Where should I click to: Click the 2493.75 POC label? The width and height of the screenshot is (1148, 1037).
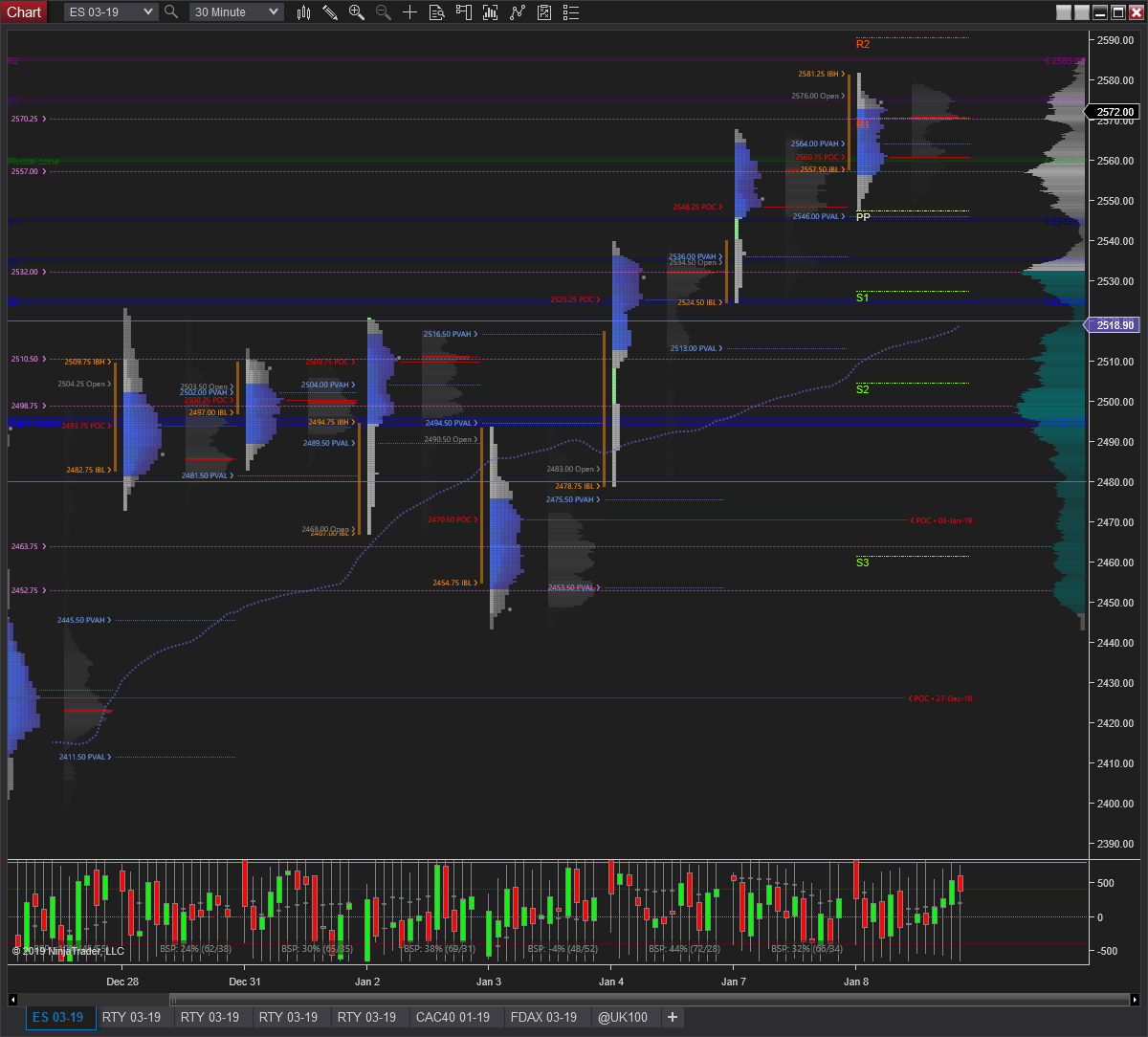[87, 426]
